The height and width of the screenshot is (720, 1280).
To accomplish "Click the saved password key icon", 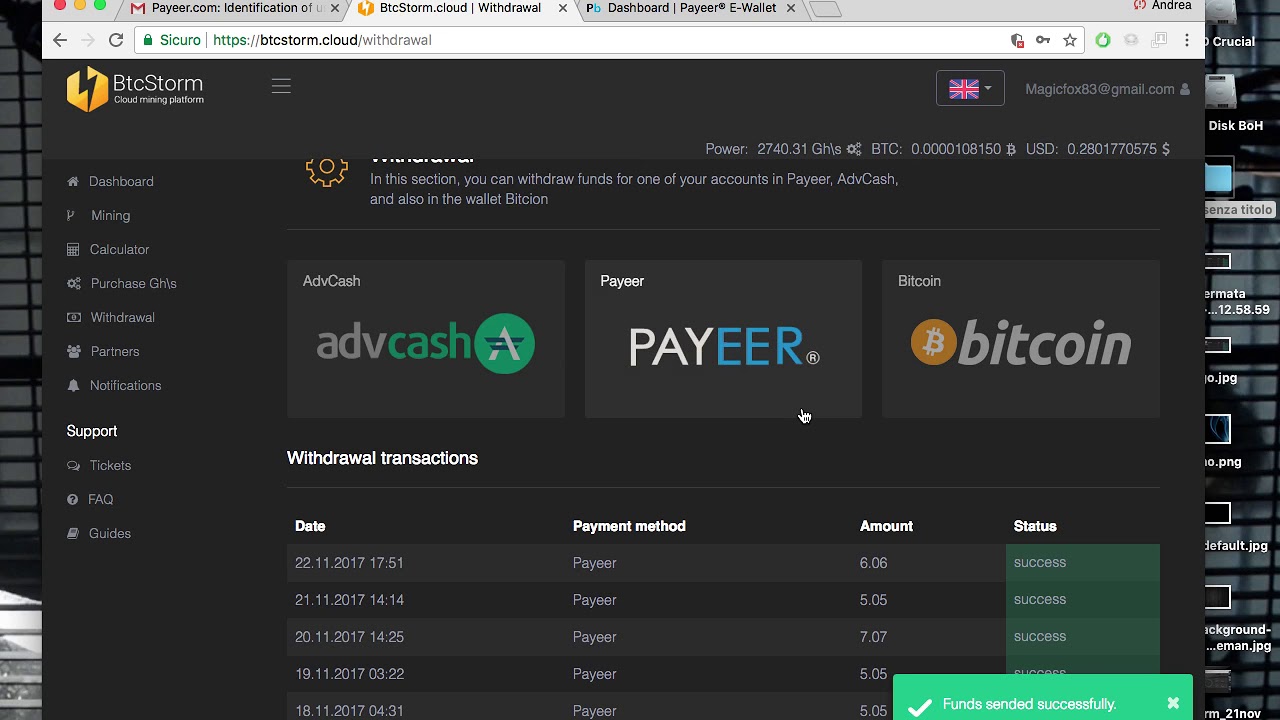I will pyautogui.click(x=1043, y=40).
